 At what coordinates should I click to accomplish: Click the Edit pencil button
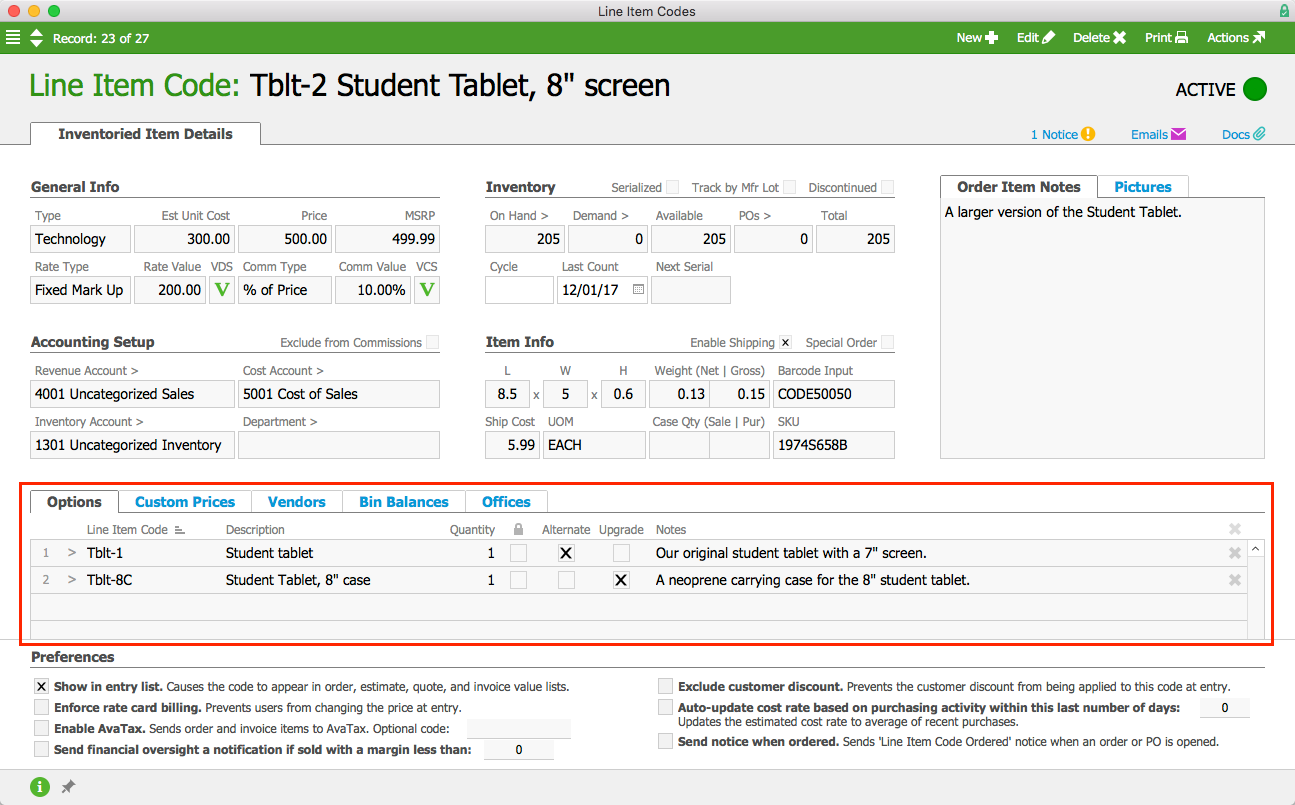point(1036,38)
